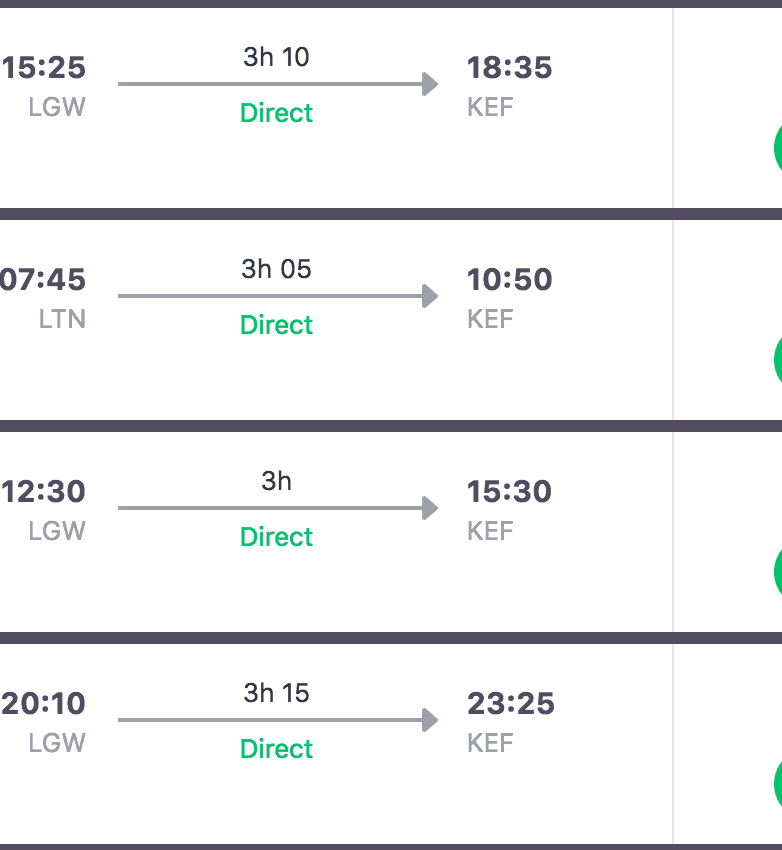Click the arrow on the 20:10 LGW flight
Viewport: 782px width, 850px height.
tap(278, 720)
